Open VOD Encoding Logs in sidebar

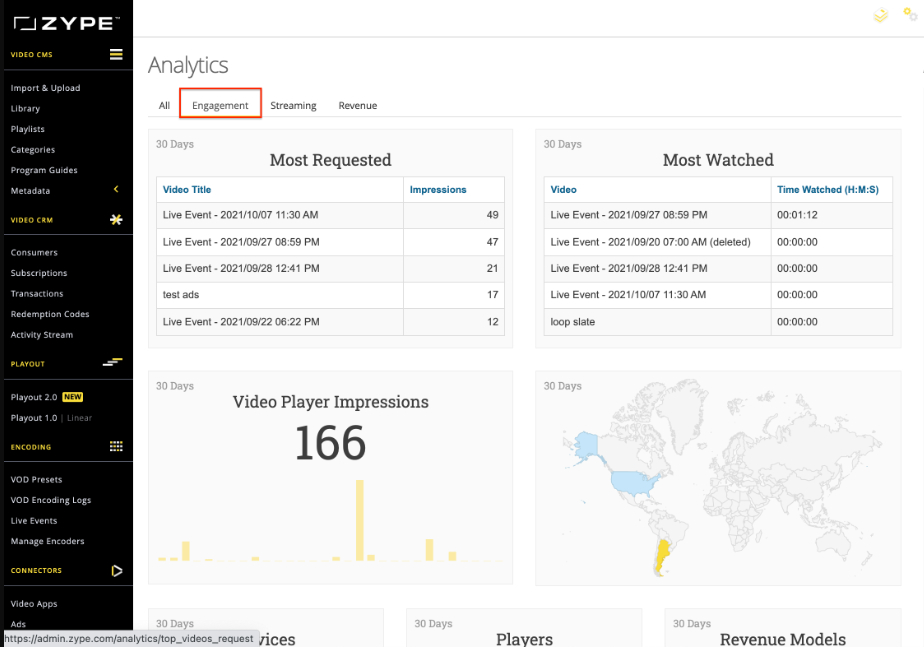(x=51, y=500)
